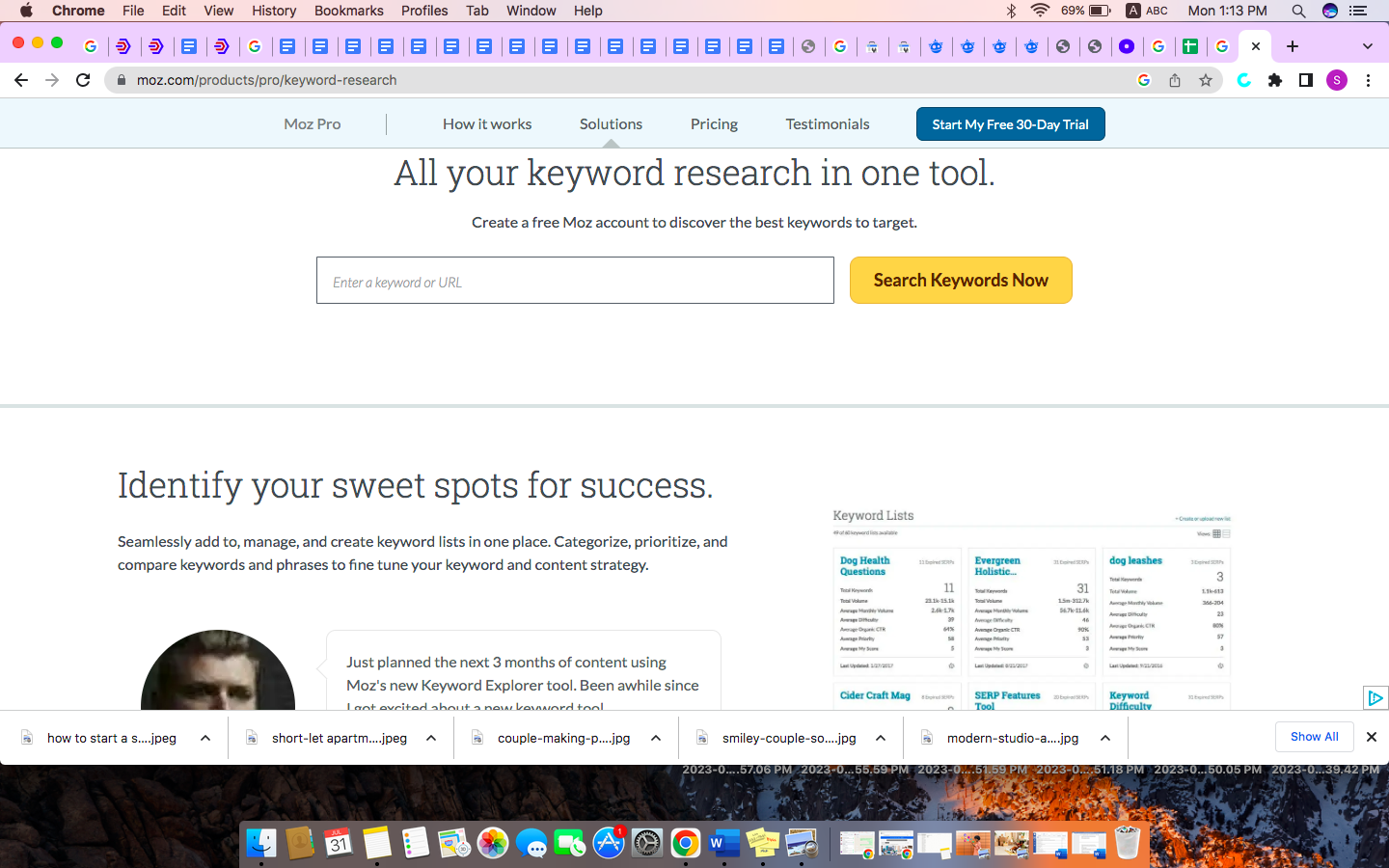Screen dimensions: 1389x868
Task: Expand options for modern-studio-a....jpg download
Action: (1105, 738)
